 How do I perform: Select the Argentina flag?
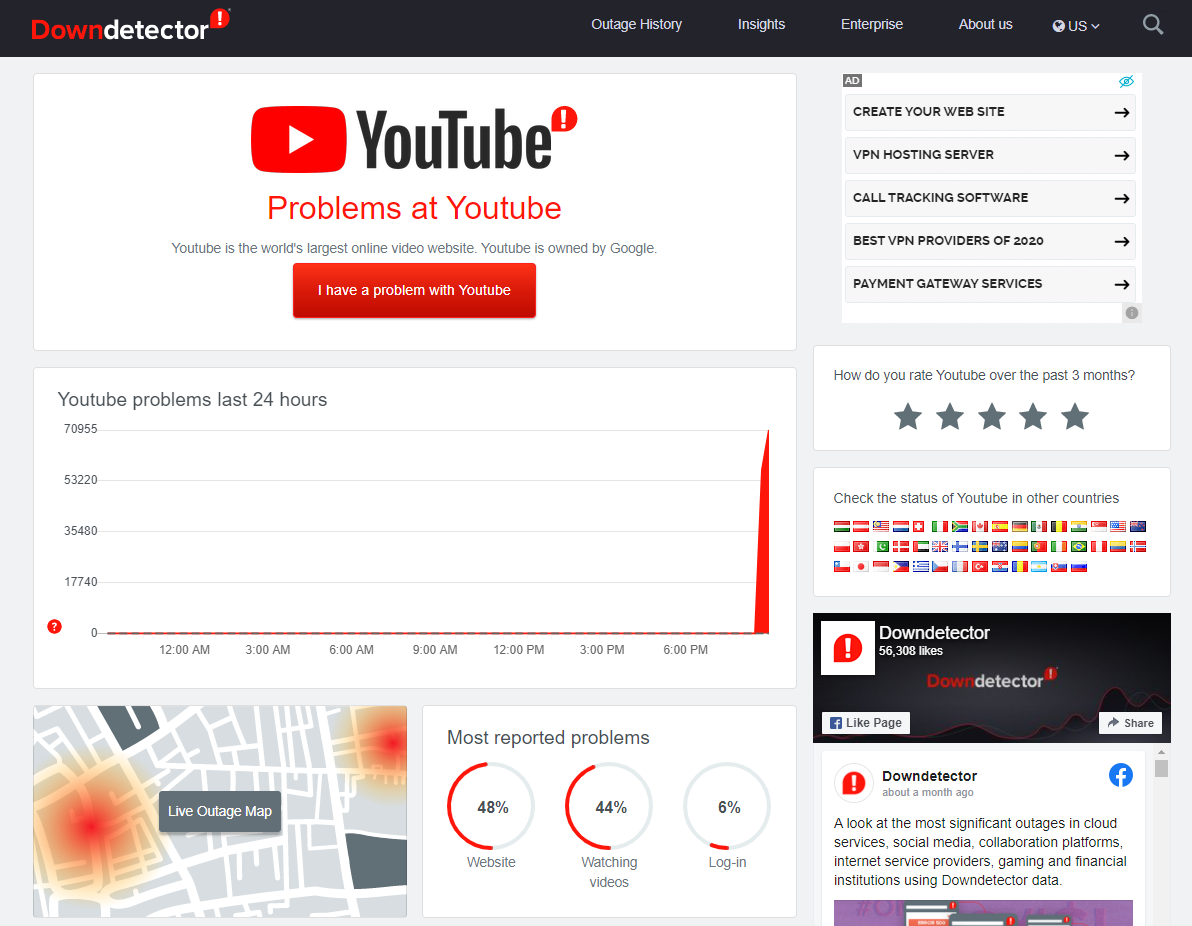(1039, 566)
